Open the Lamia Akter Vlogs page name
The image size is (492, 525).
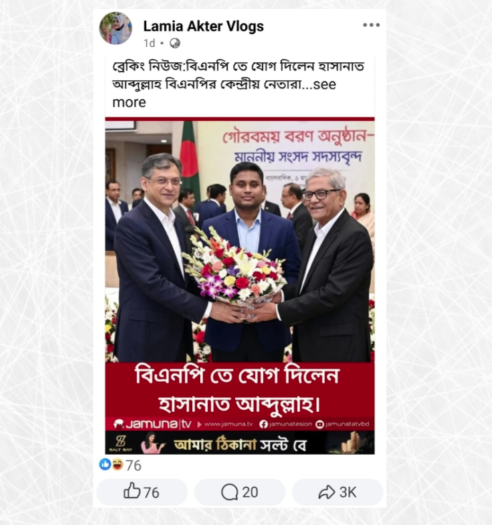203,26
